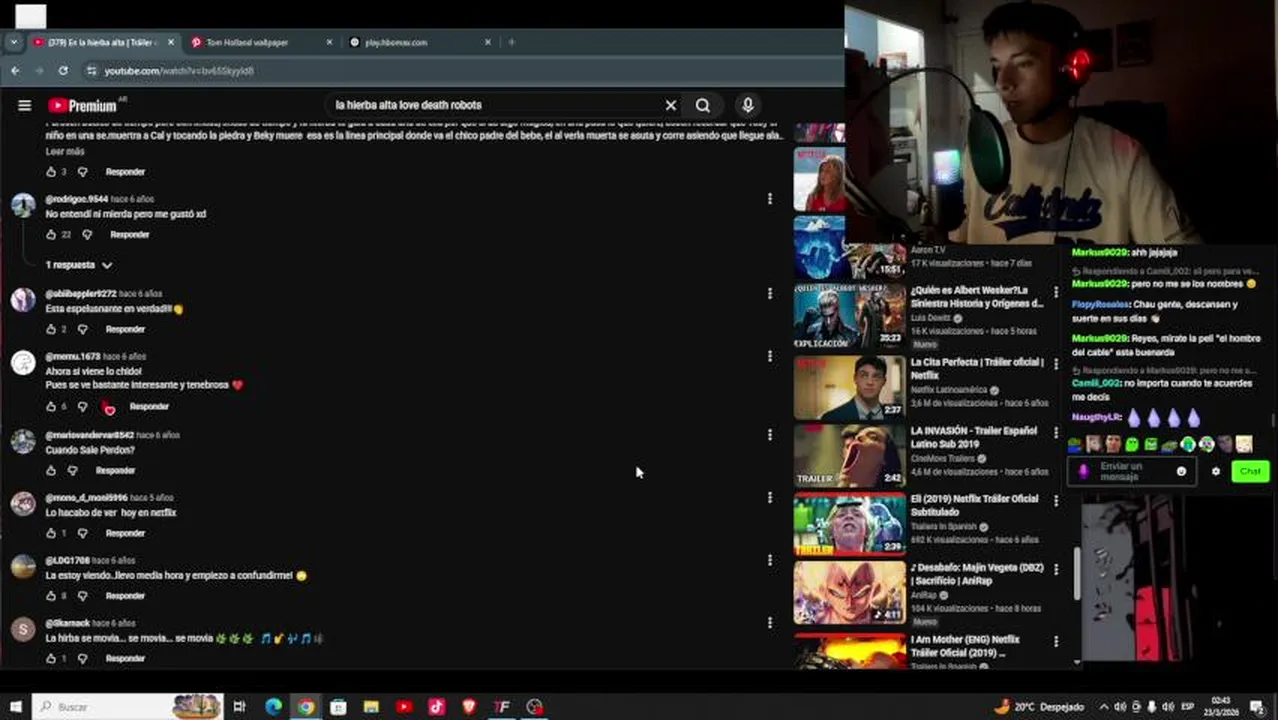Open options menu for @rodrigoe.9544 comment

[769, 199]
